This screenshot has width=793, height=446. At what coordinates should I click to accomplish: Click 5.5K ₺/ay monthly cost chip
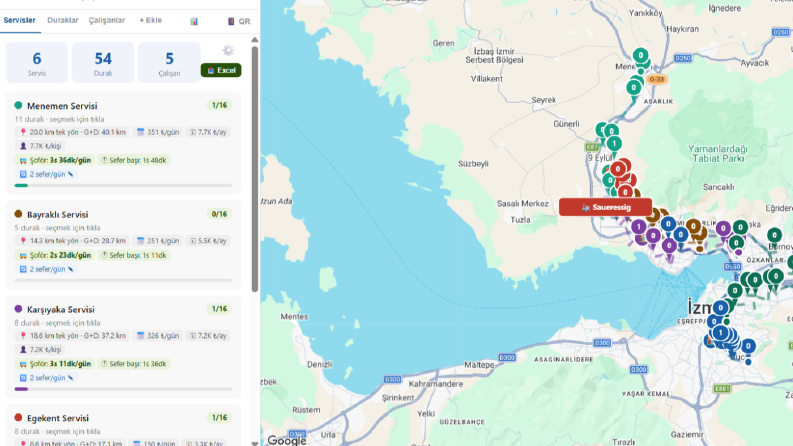click(x=208, y=241)
